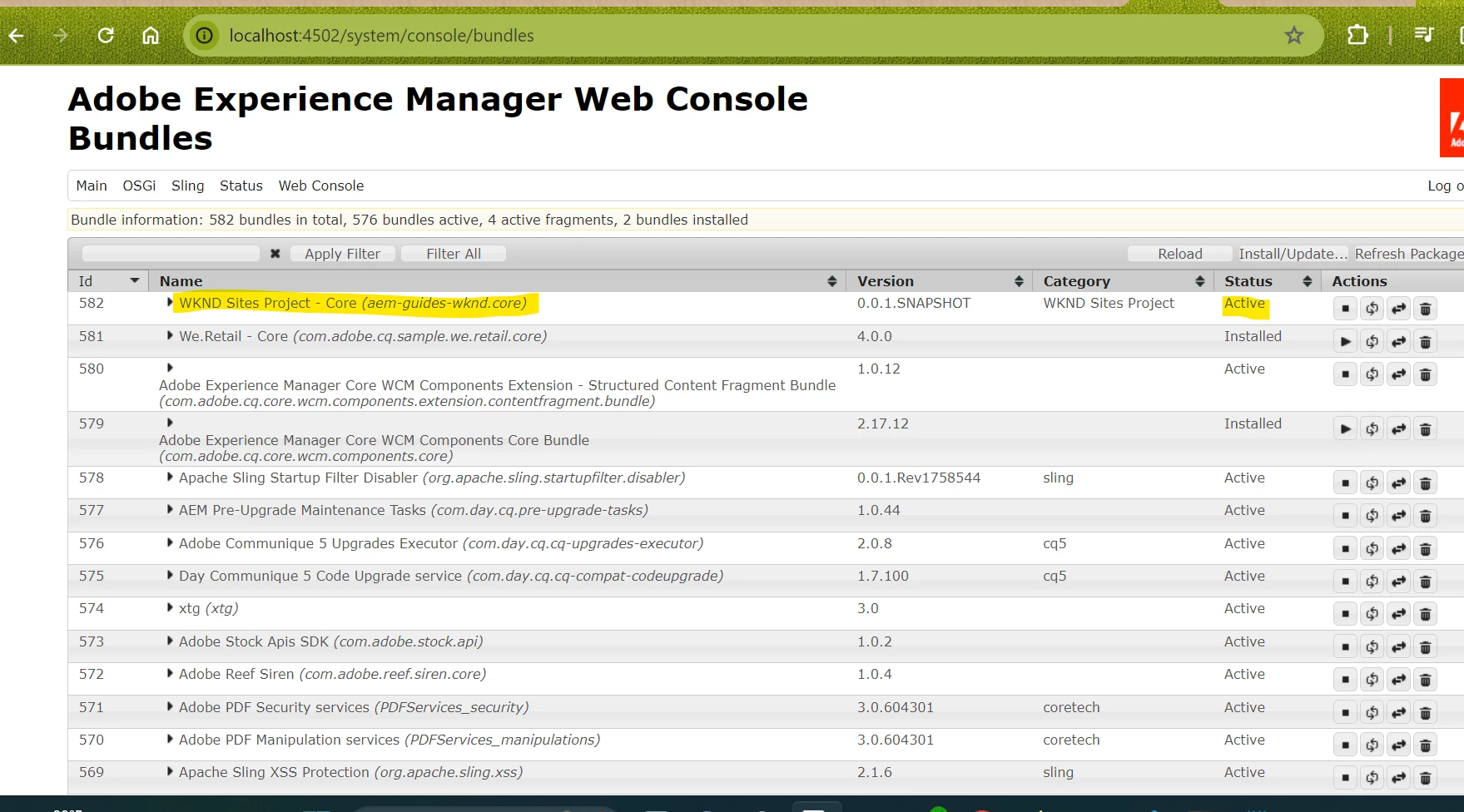The height and width of the screenshot is (812, 1464).
Task: Open browser extensions puzzle icon
Action: tap(1357, 35)
